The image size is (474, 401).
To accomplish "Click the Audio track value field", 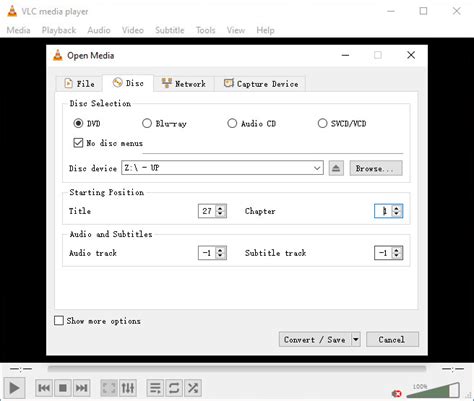I will (x=207, y=253).
